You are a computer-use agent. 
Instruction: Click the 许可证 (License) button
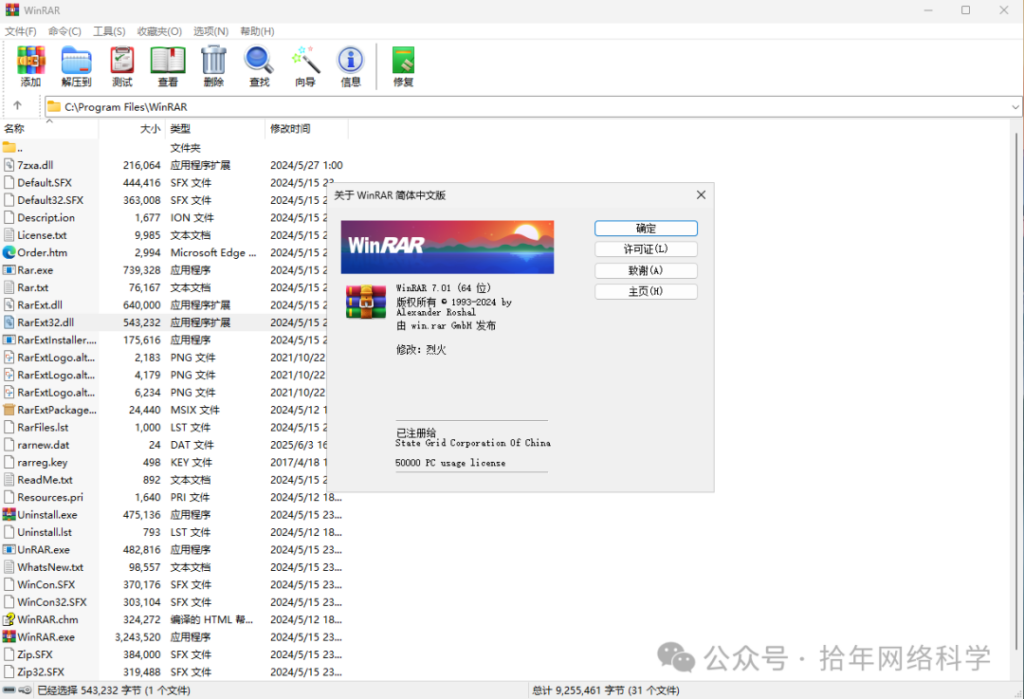click(645, 249)
